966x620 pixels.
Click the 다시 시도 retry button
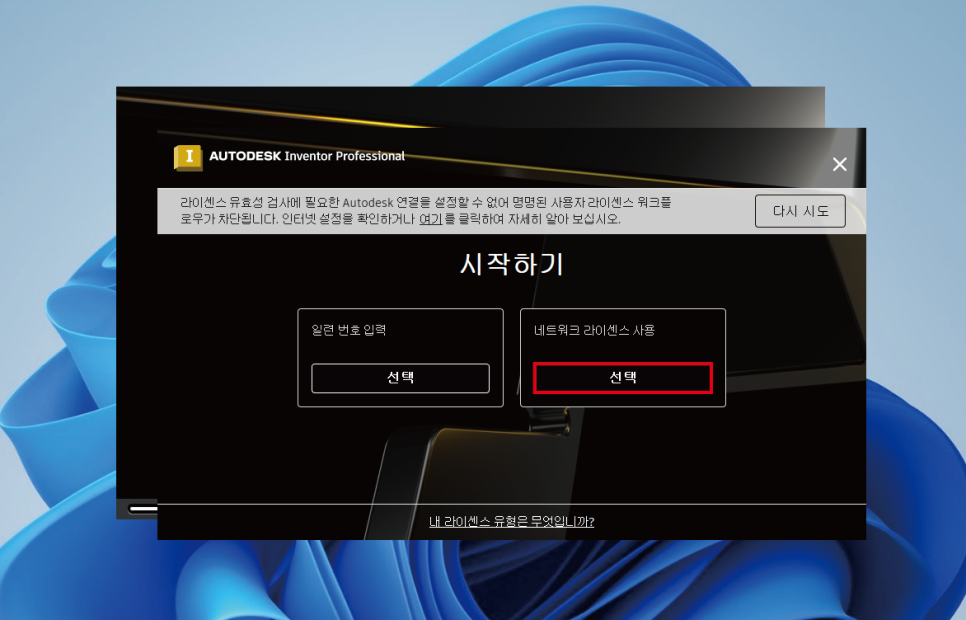800,211
